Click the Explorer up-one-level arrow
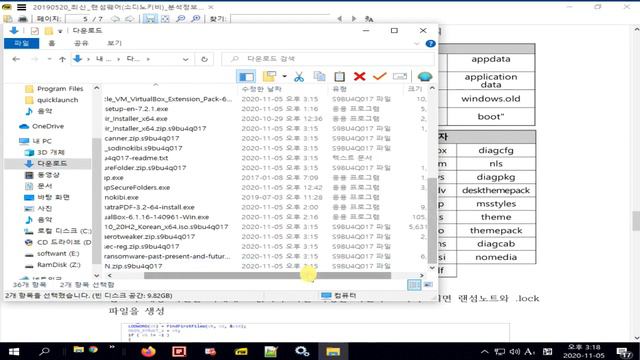The height and width of the screenshot is (360, 640). coord(62,59)
